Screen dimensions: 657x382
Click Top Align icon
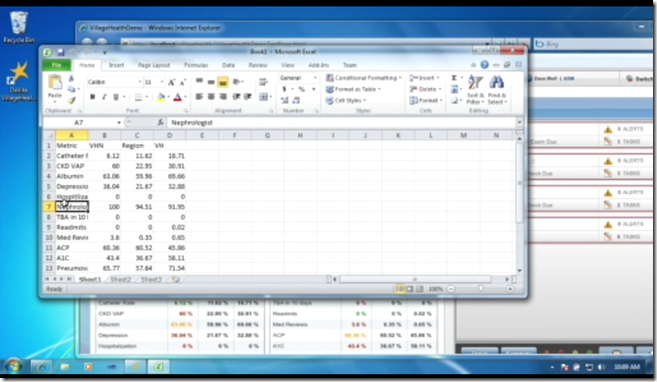(x=199, y=82)
